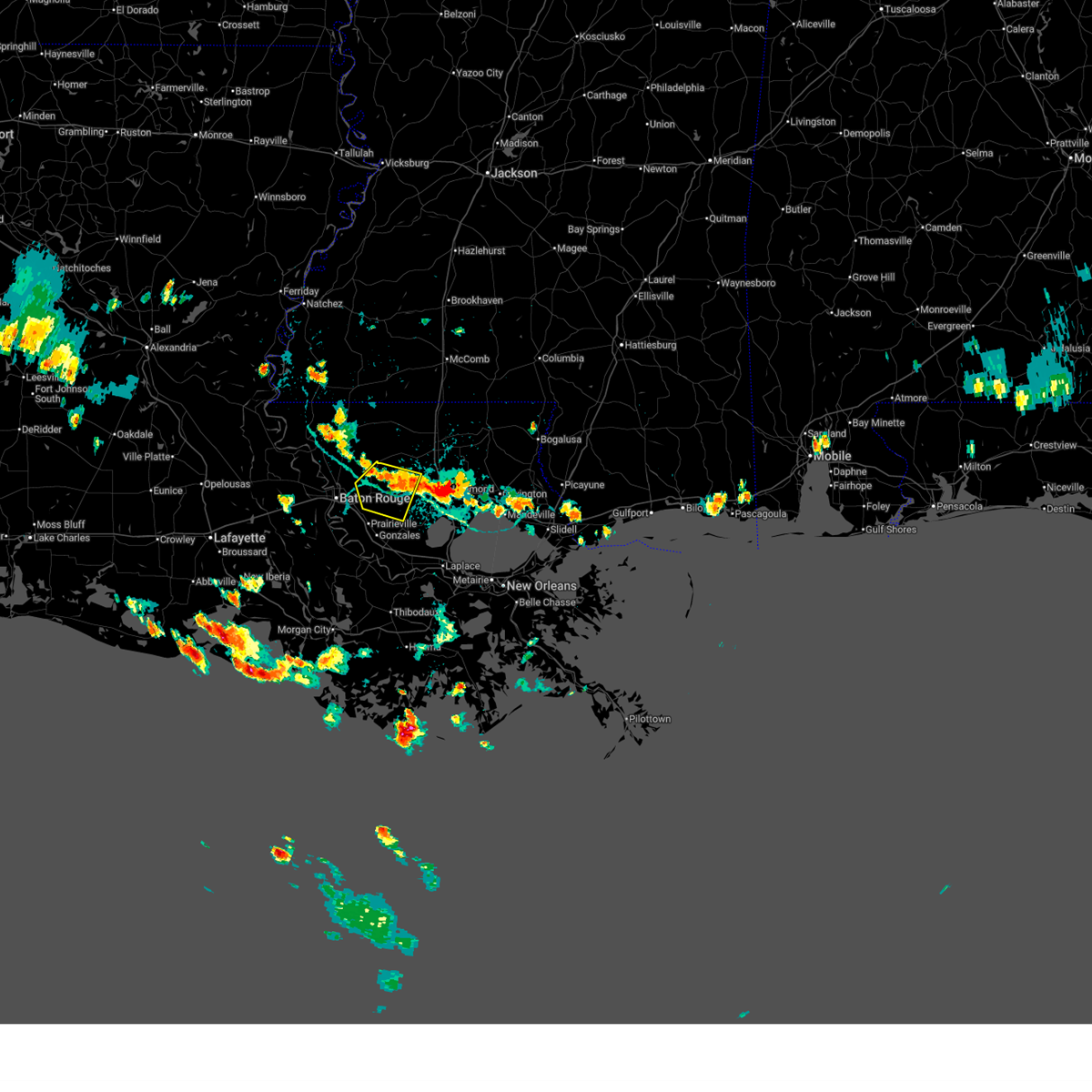Click the Morgan City label
Image resolution: width=1092 pixels, height=1092 pixels.
304,630
